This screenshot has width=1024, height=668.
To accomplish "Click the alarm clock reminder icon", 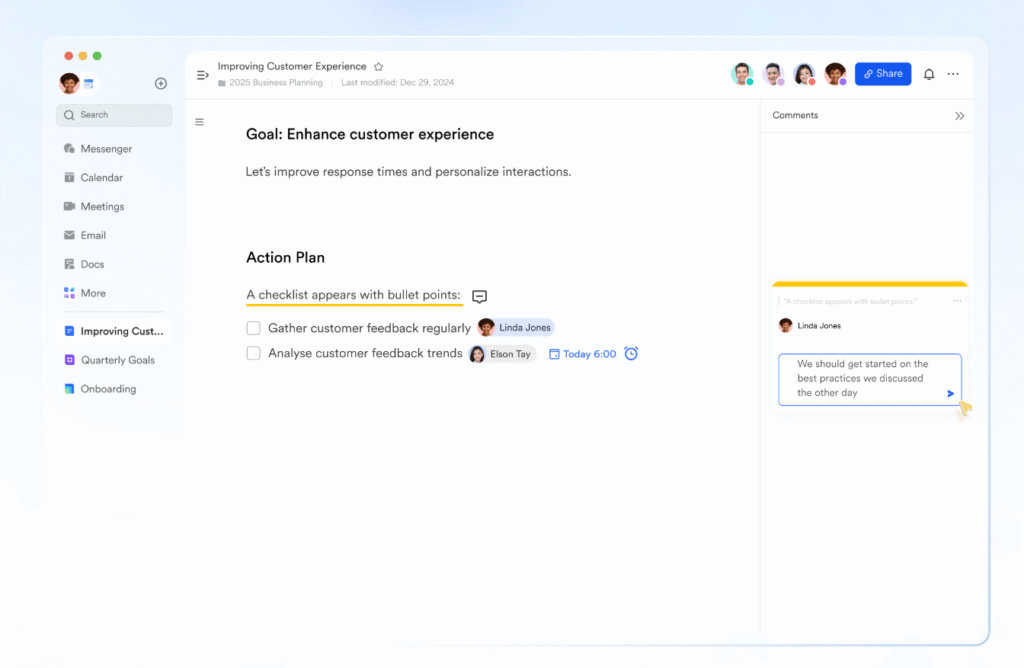I will click(631, 354).
